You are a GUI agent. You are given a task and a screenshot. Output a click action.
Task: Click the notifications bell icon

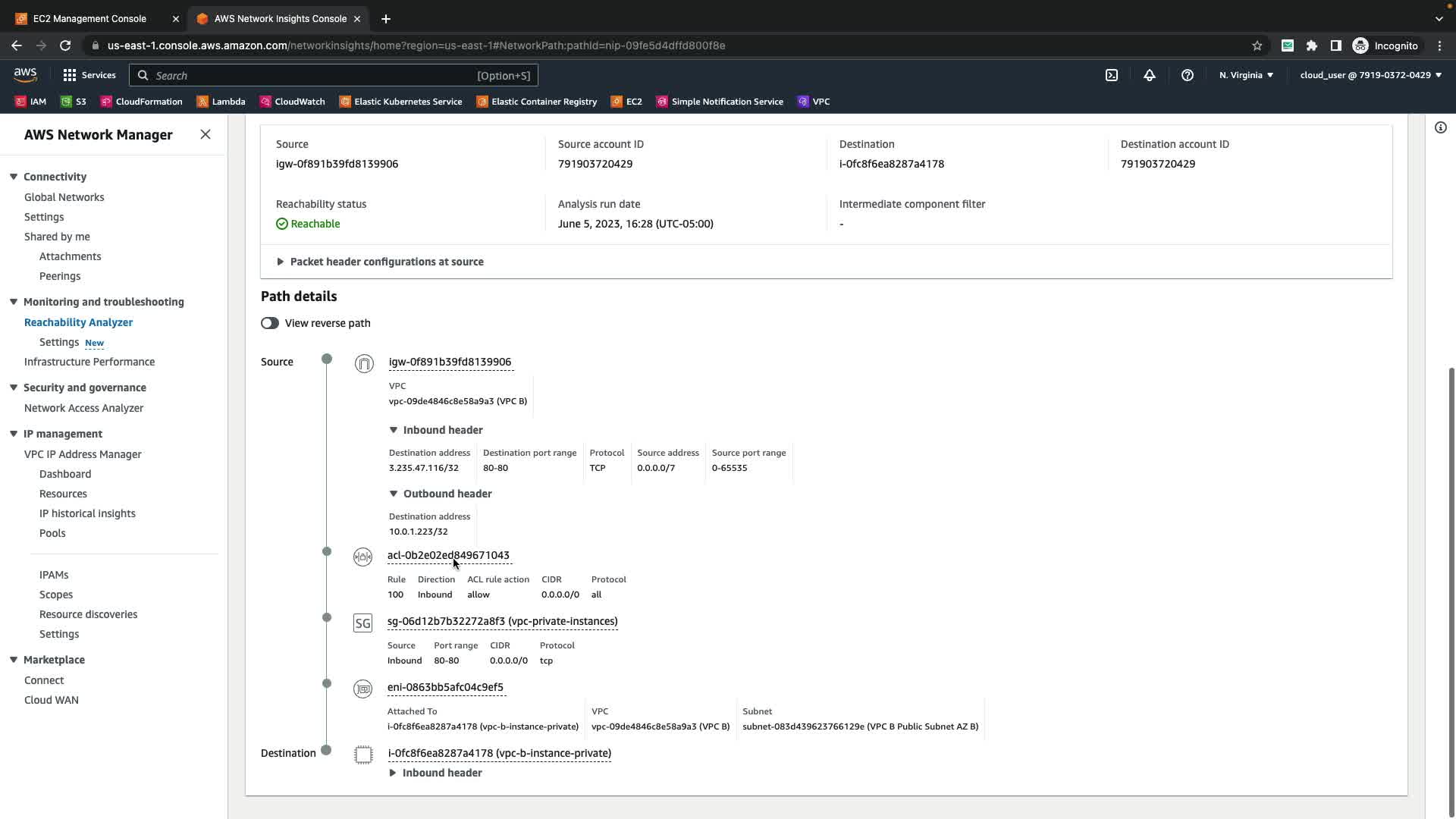coord(1150,75)
